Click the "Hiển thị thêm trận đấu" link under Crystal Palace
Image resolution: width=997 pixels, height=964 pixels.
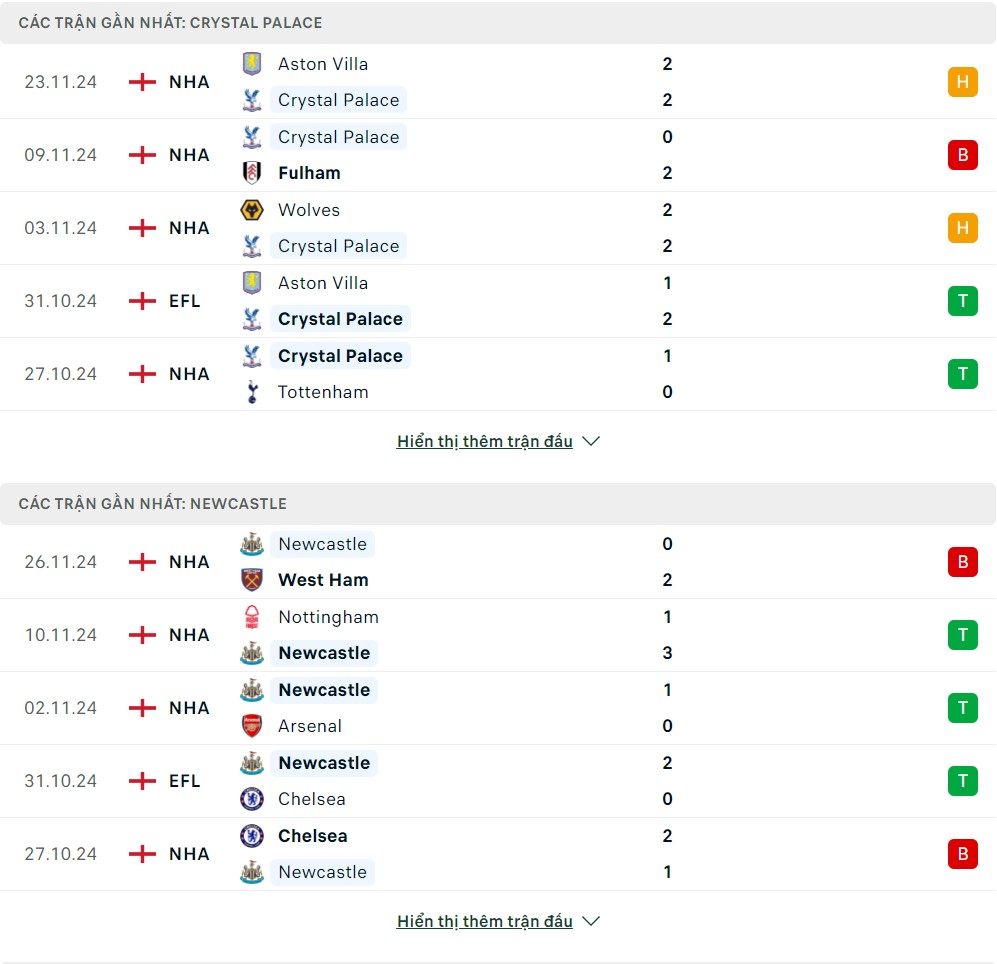[x=484, y=441]
